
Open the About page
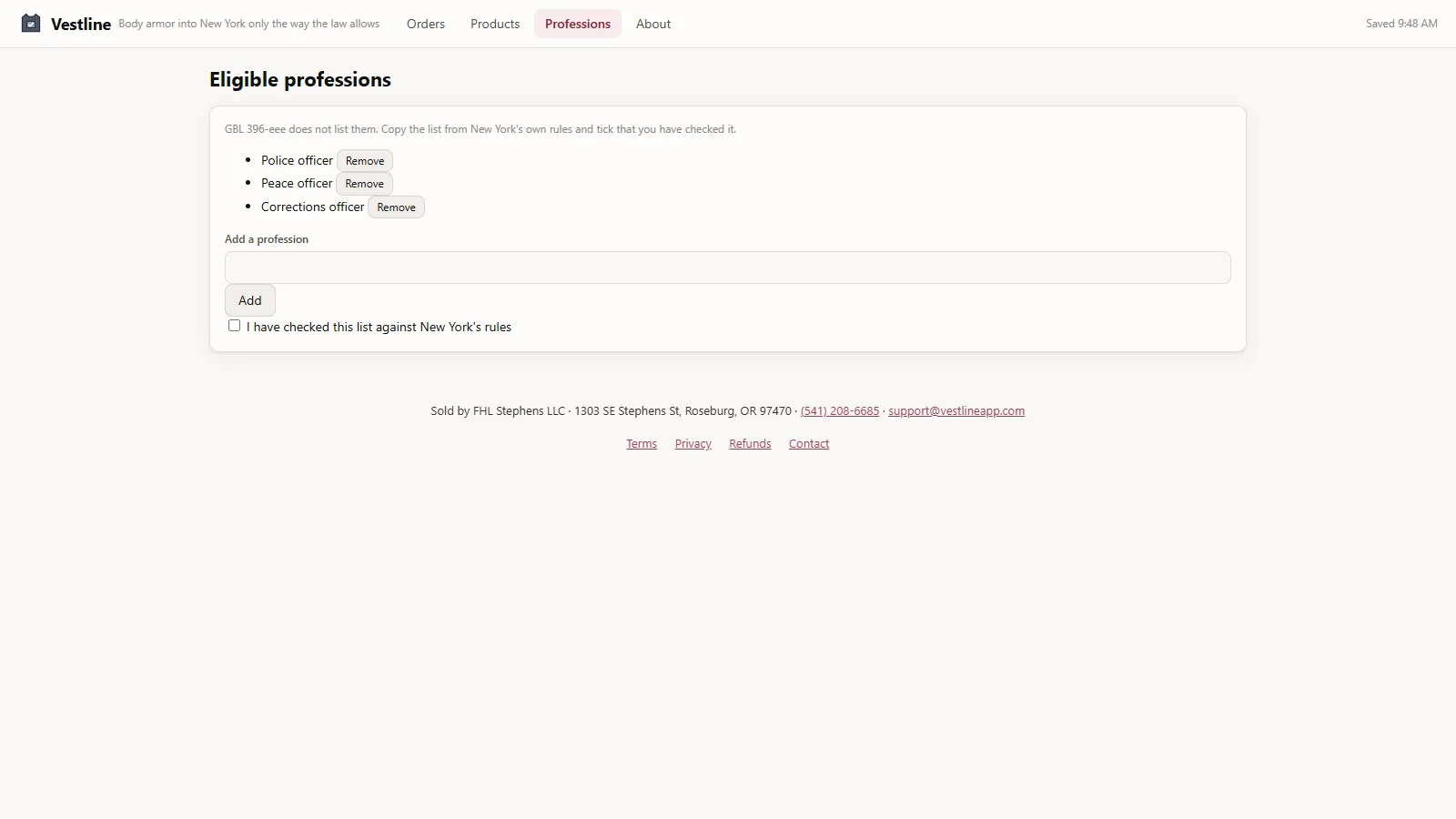(653, 24)
